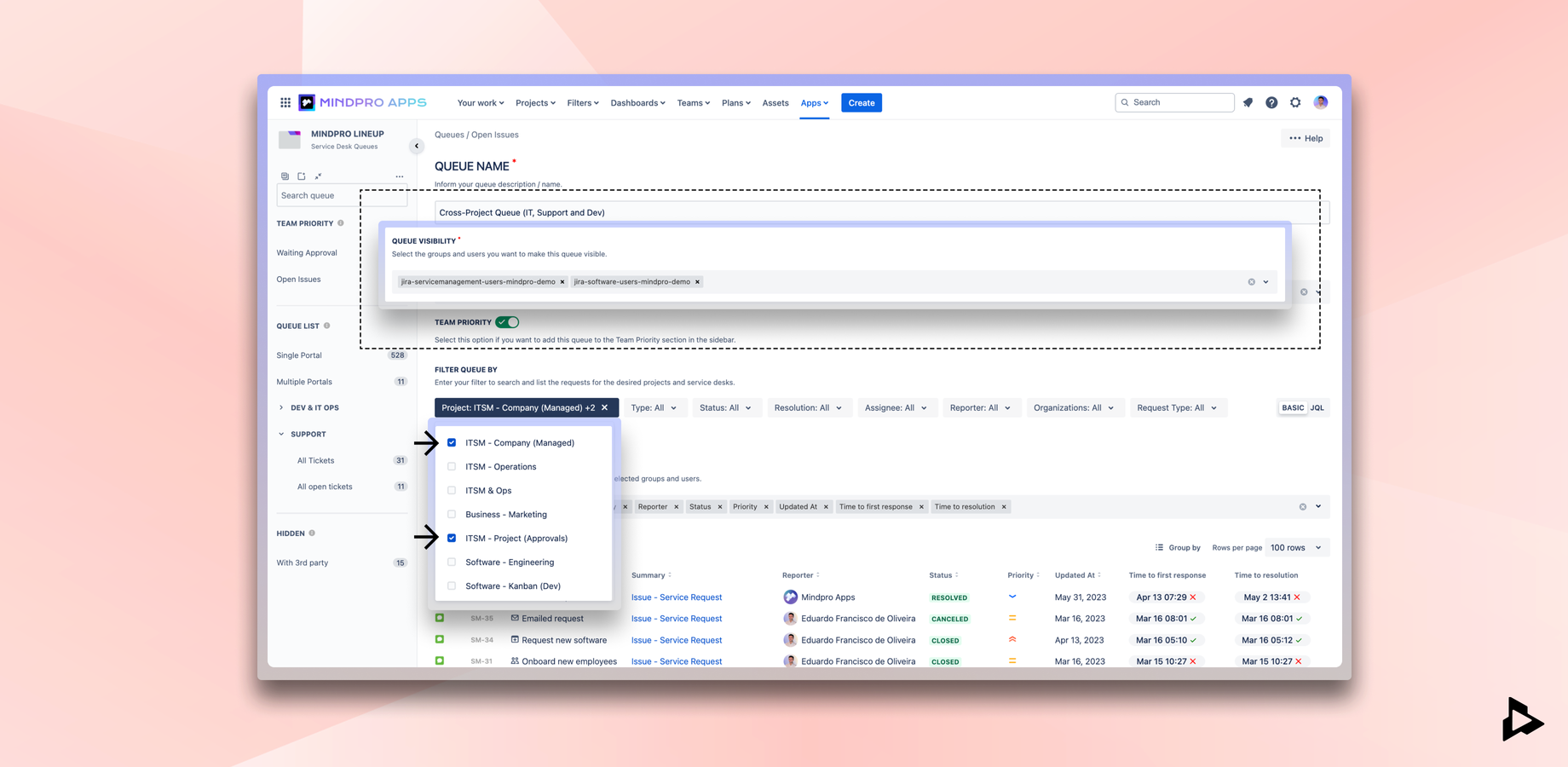Screen dimensions: 1568x767
Task: Check the Software - Engineering project
Action: (x=452, y=562)
